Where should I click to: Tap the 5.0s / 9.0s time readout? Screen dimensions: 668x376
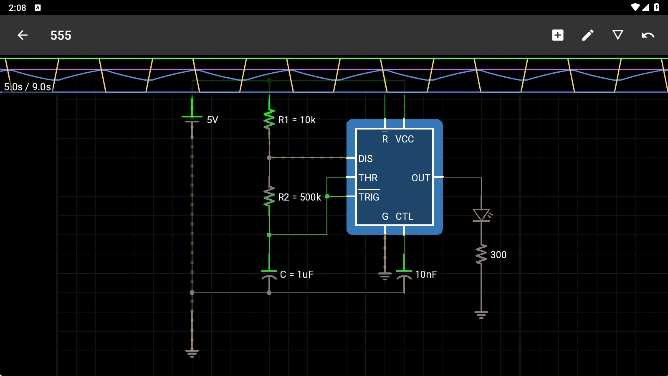28,87
